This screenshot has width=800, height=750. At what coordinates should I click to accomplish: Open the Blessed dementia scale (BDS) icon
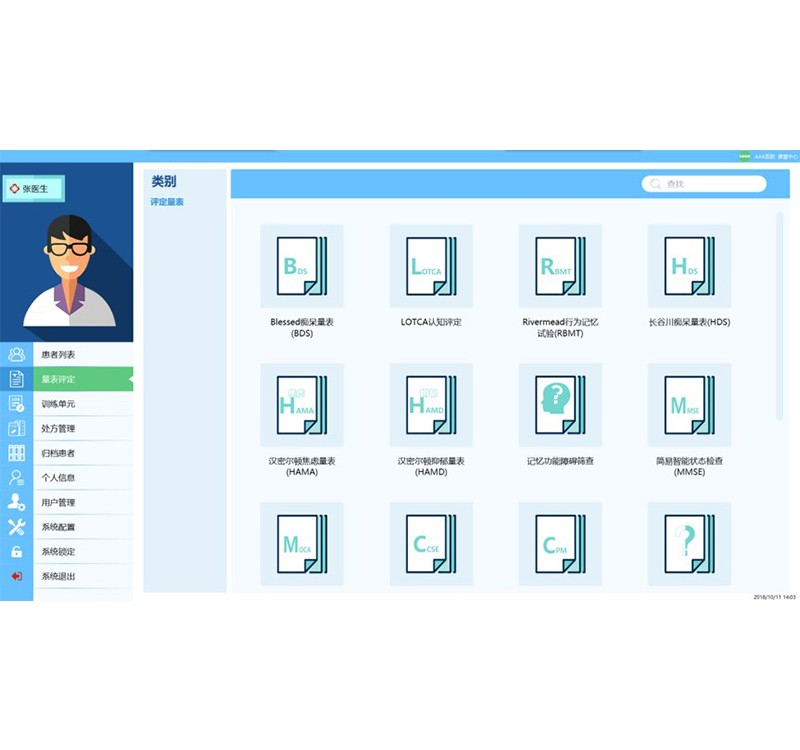301,265
